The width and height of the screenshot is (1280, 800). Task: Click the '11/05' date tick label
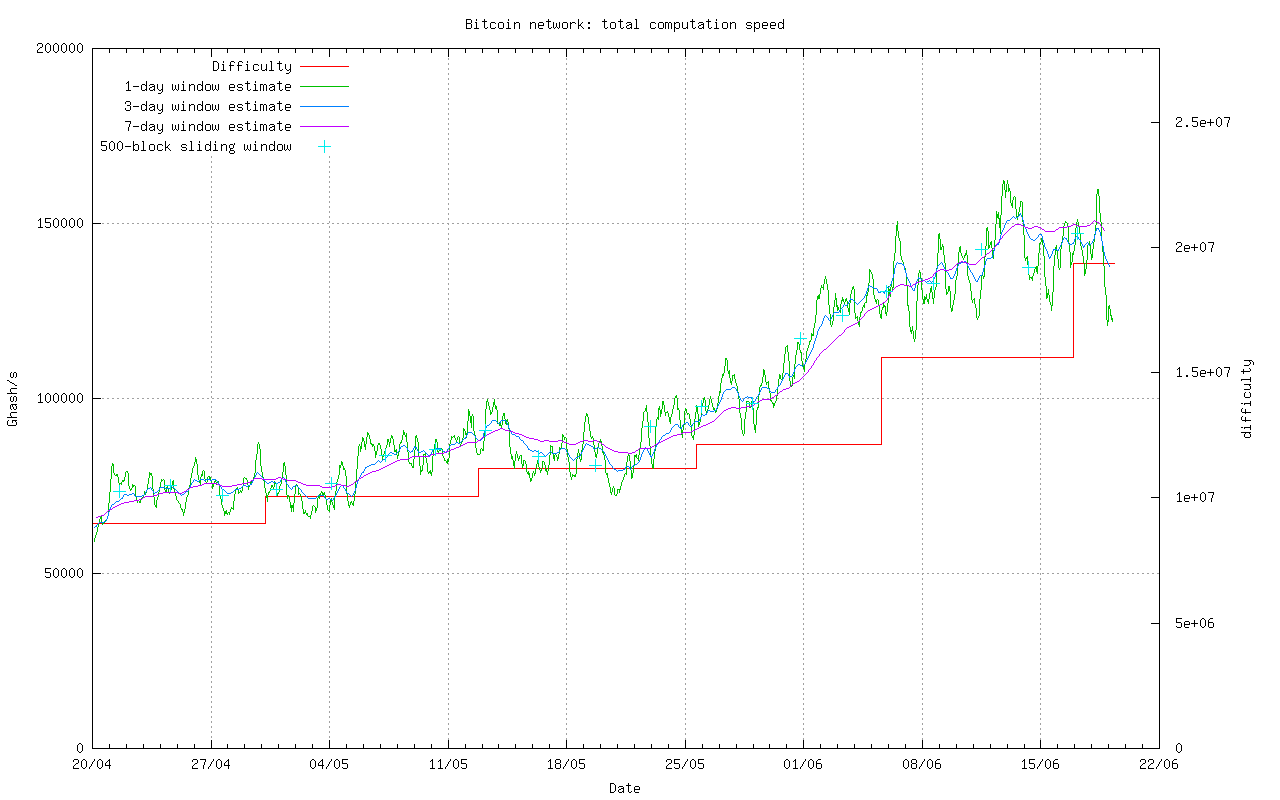[x=448, y=765]
